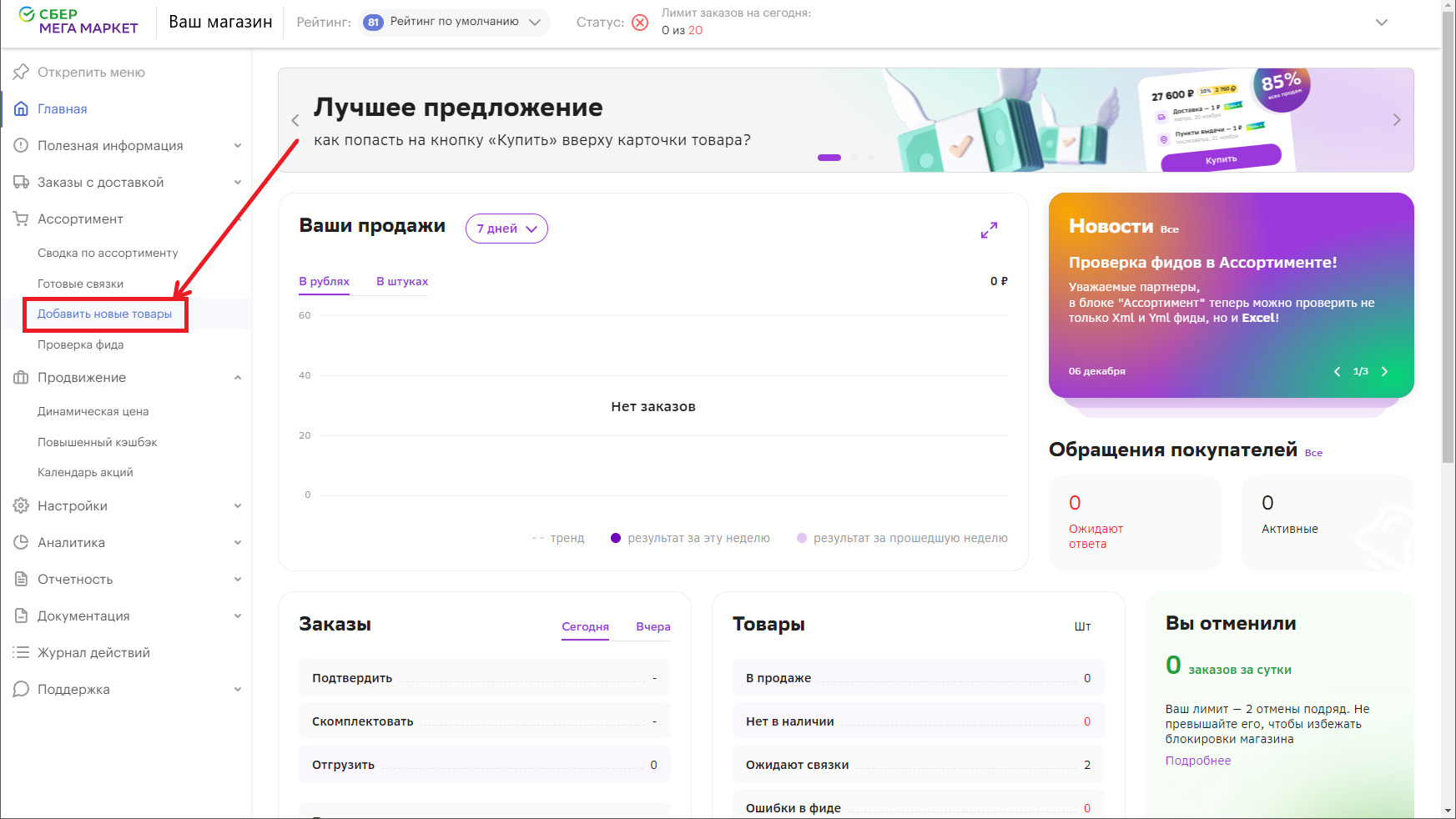Click the cart icon for Ассортимент
The height and width of the screenshot is (819, 1456).
click(x=21, y=219)
